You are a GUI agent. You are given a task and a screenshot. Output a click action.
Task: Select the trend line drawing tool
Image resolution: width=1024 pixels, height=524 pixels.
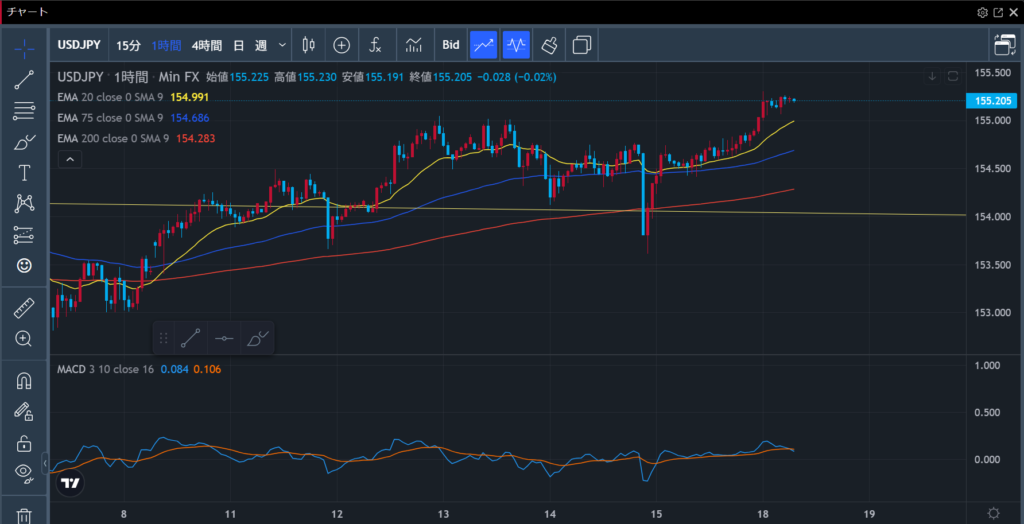[24, 80]
